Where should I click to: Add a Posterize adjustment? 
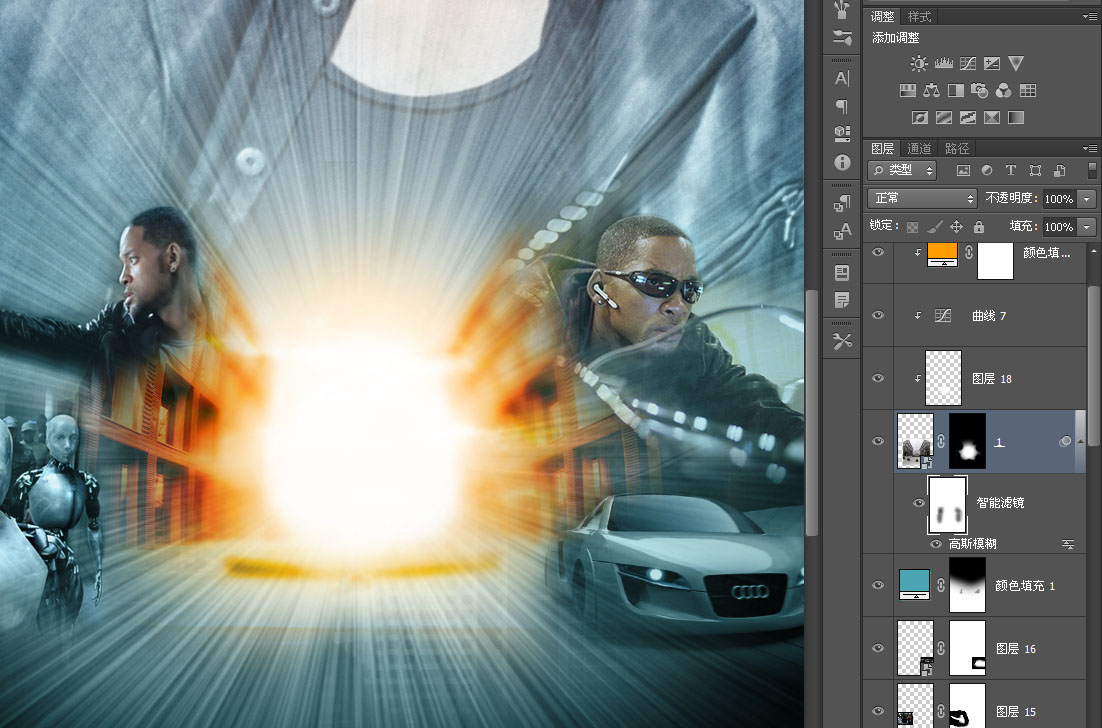point(944,118)
